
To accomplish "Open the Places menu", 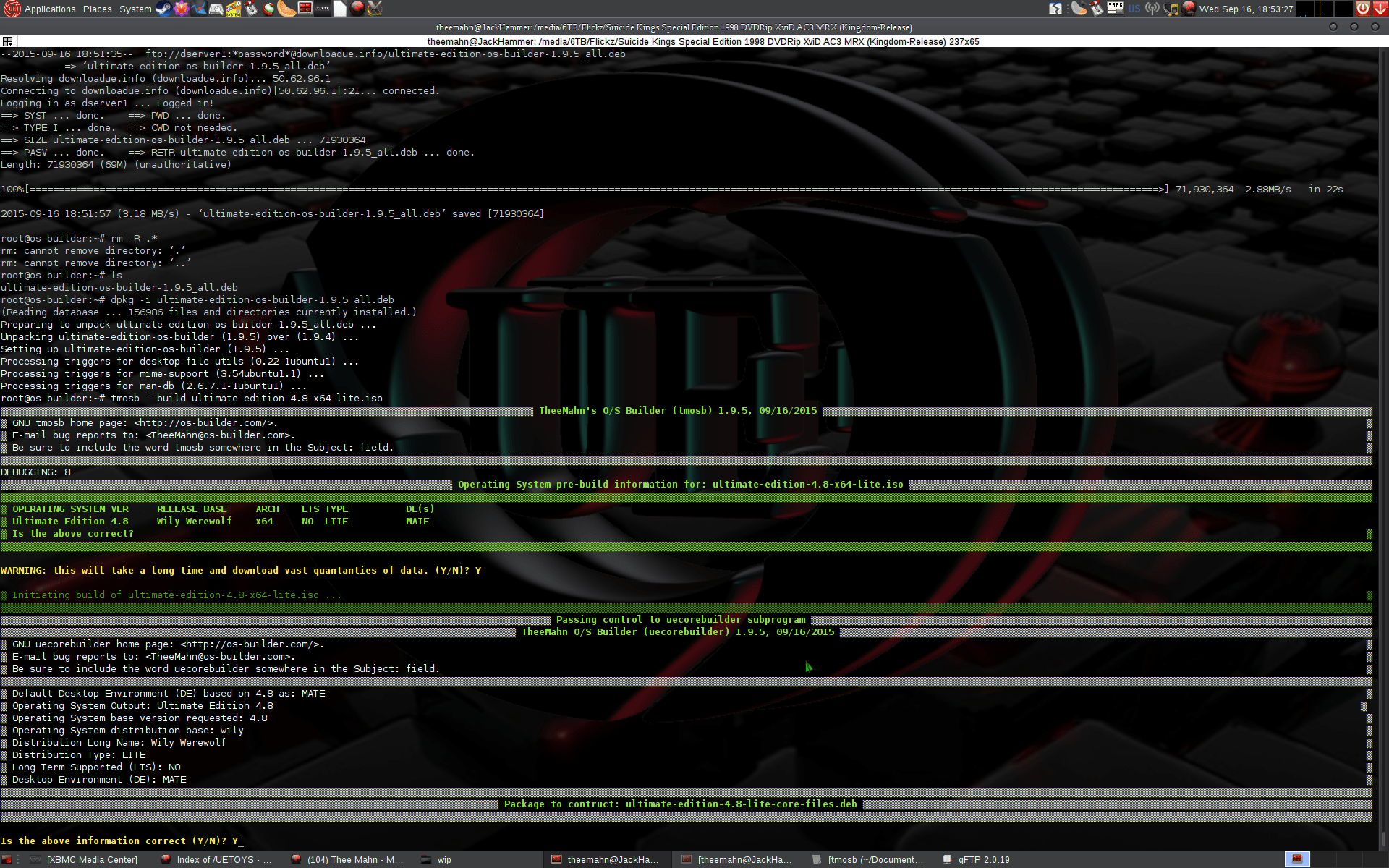I will click(x=97, y=9).
